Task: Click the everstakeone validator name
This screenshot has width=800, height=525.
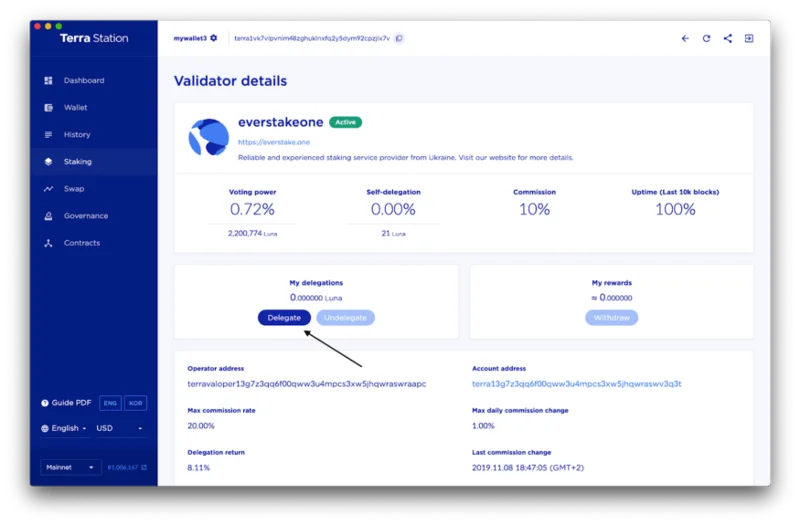Action: [x=281, y=122]
